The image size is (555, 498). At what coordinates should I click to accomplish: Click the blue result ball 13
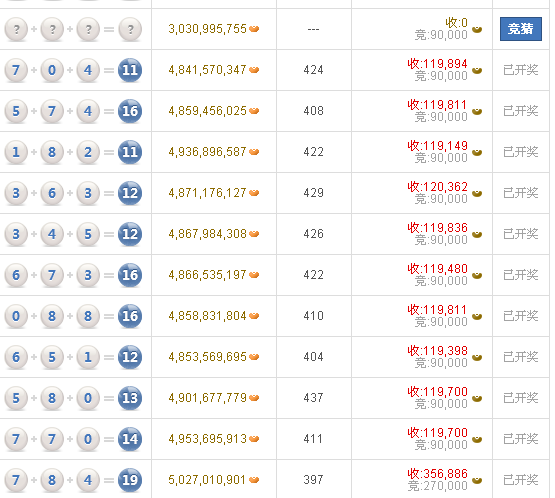point(130,398)
